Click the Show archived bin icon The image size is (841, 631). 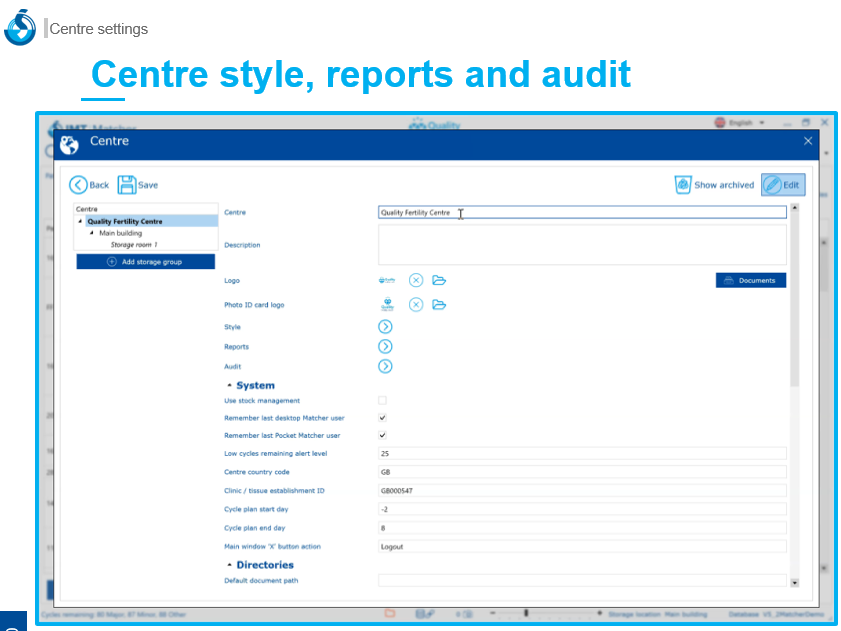coord(683,185)
